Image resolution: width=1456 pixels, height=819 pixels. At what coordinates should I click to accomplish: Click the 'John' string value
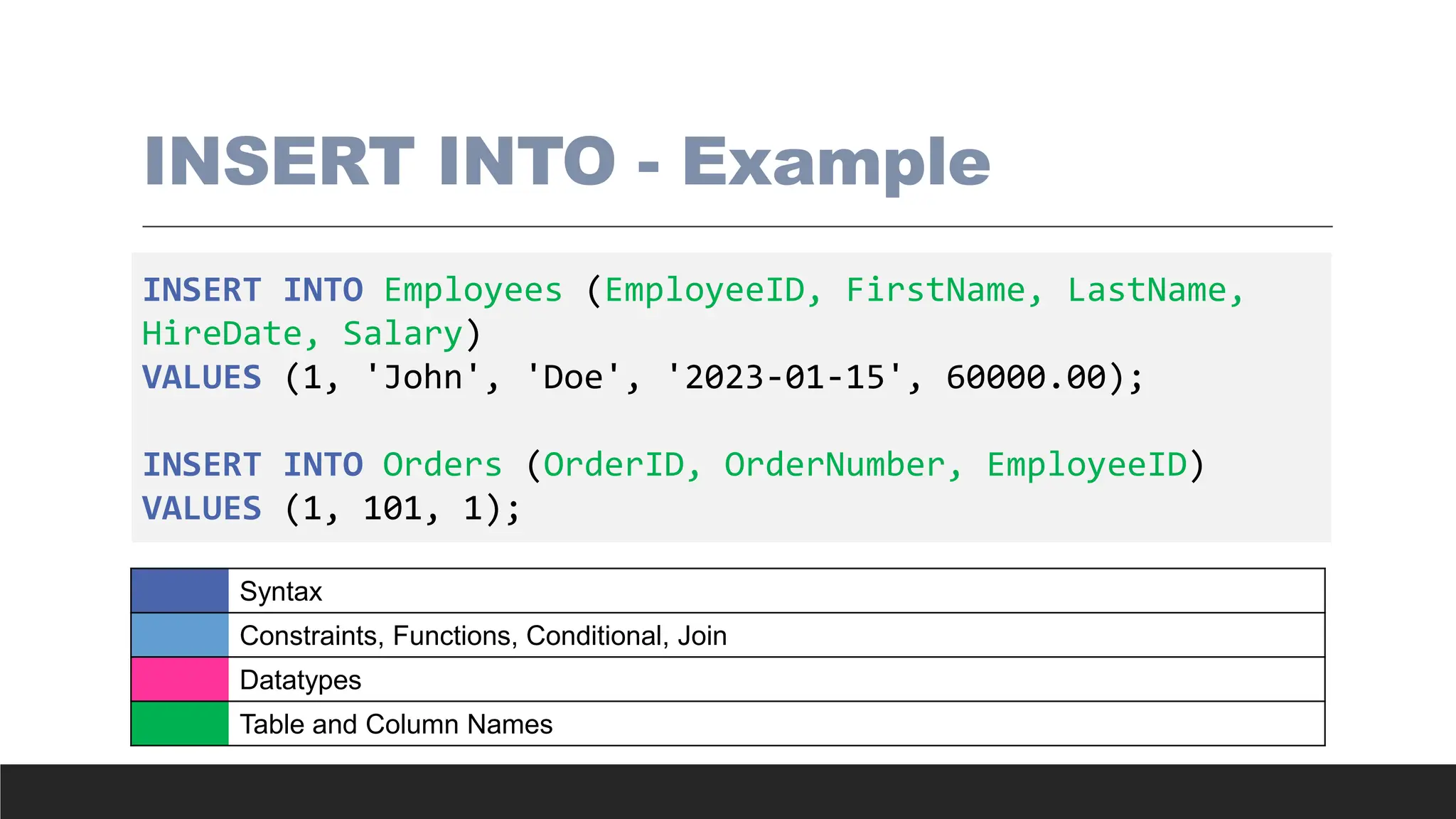pyautogui.click(x=422, y=377)
